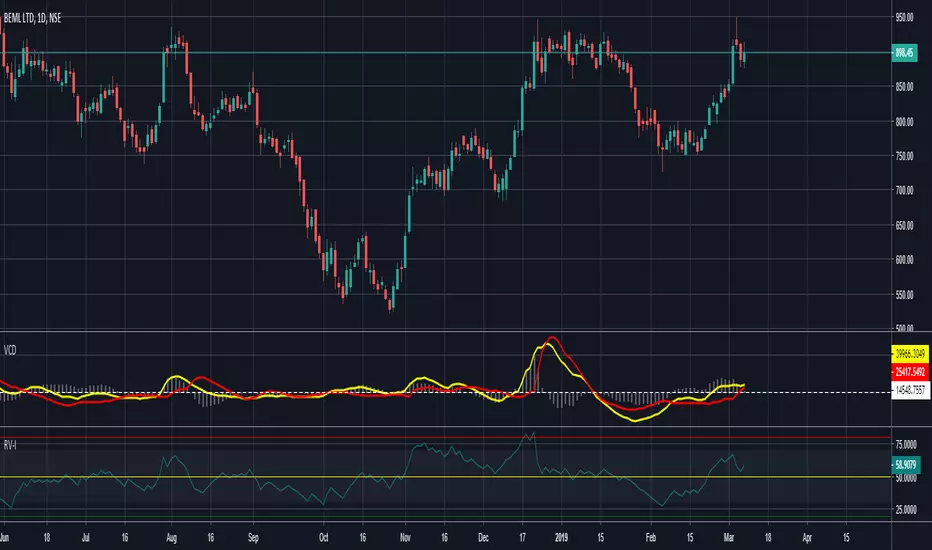
Task: Click the 600.00 price axis label
Action: pos(904,260)
